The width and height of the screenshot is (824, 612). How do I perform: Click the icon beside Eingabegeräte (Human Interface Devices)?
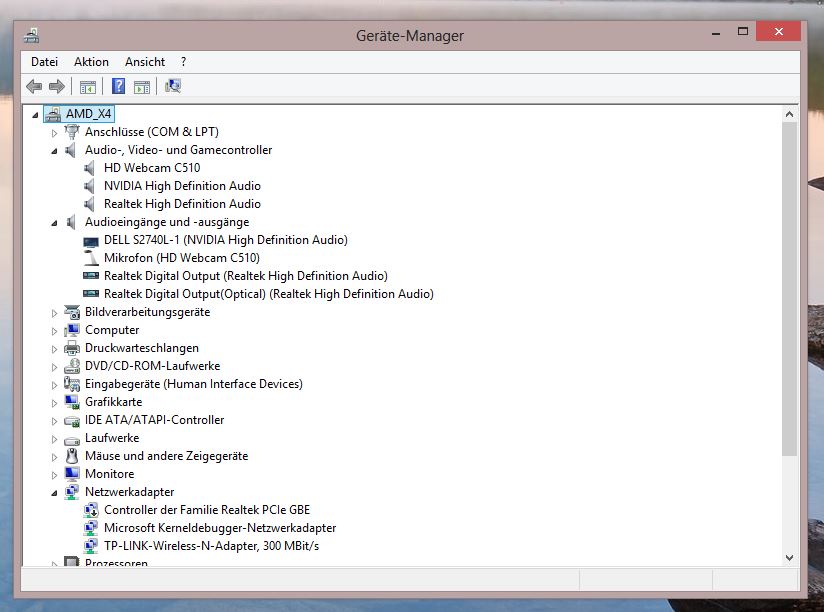72,384
